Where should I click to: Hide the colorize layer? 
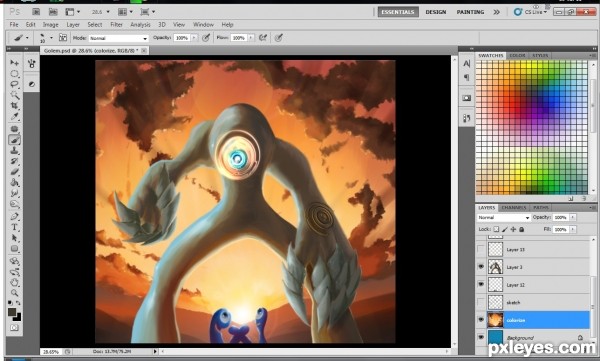pyautogui.click(x=481, y=320)
